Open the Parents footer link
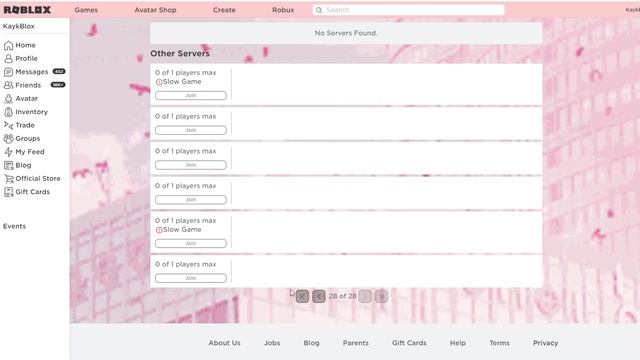 [x=356, y=343]
